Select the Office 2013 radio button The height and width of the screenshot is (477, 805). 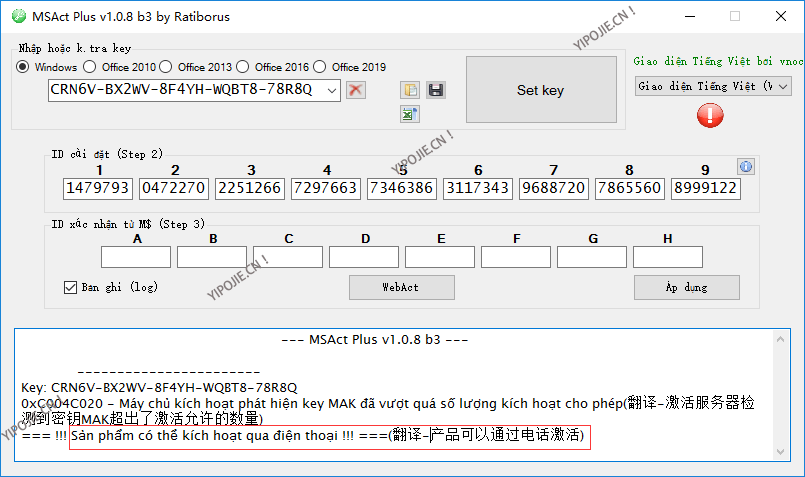165,67
